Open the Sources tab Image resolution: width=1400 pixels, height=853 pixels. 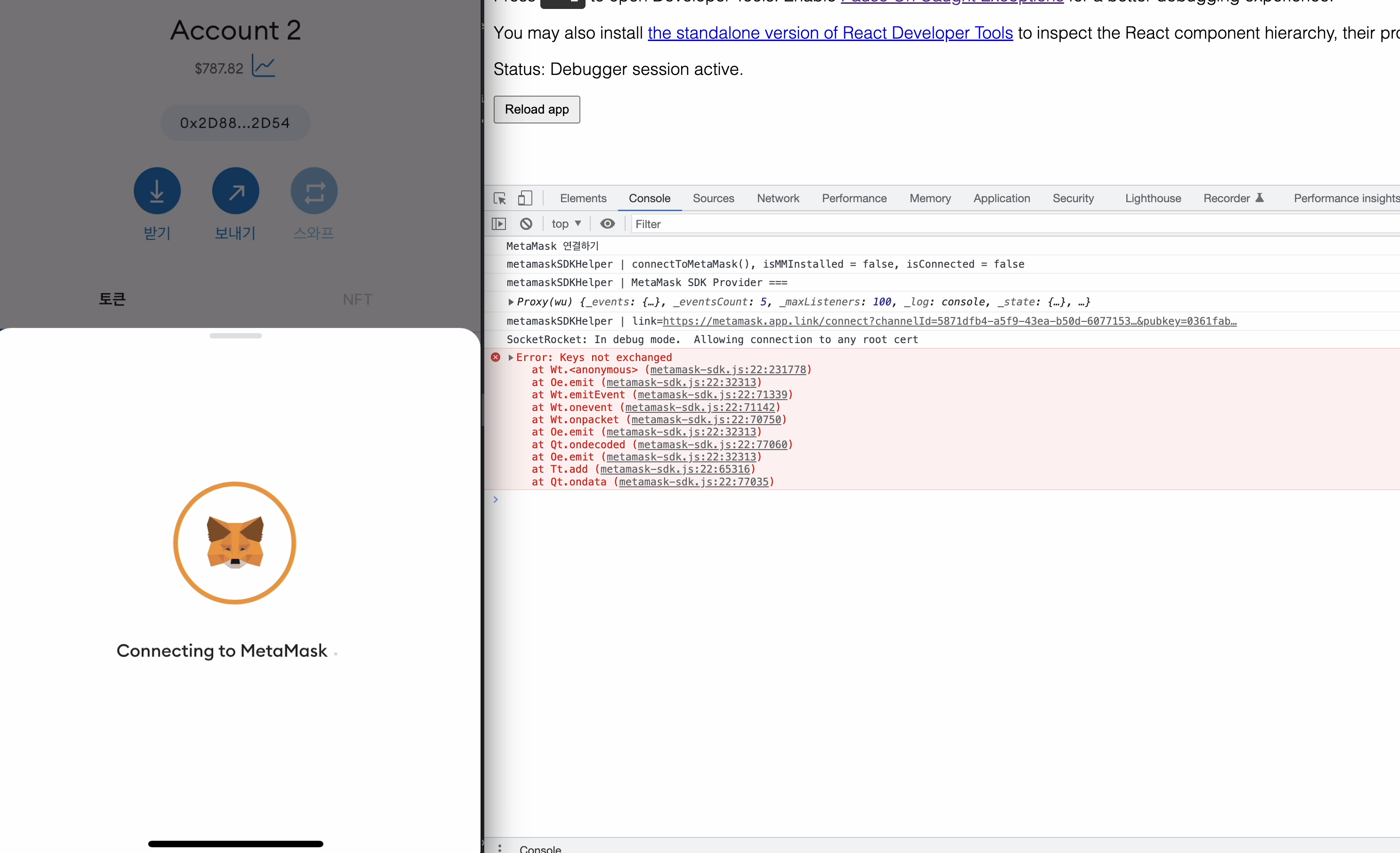713,198
